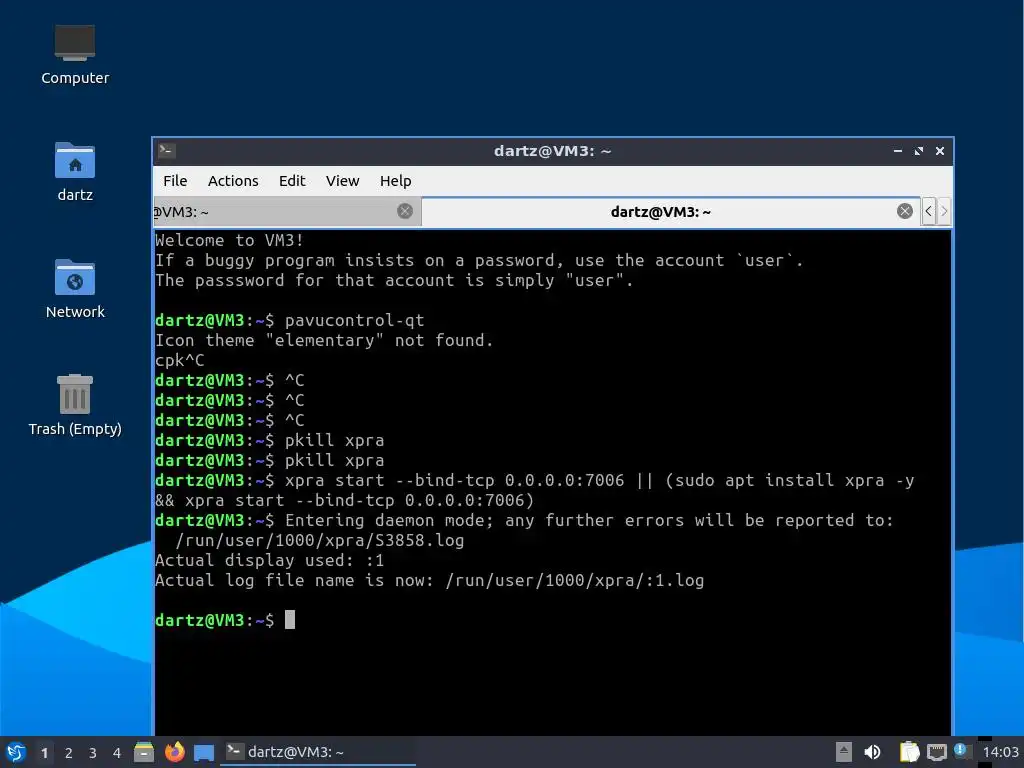Close the left partially visible terminal tab
1024x768 pixels.
[x=405, y=211]
